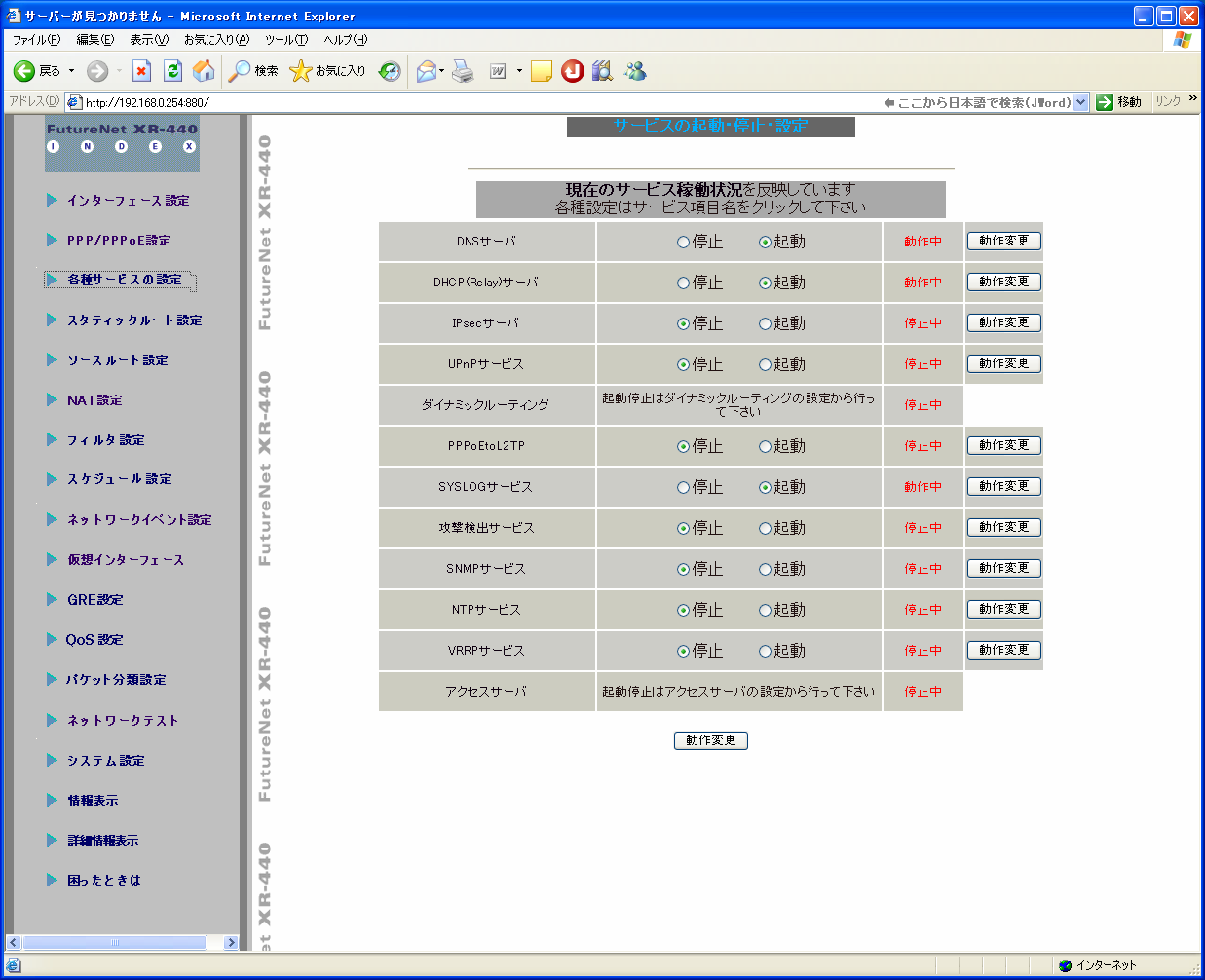Open the ネットワークテスト sidebar link
The image size is (1205, 980).
(x=123, y=720)
